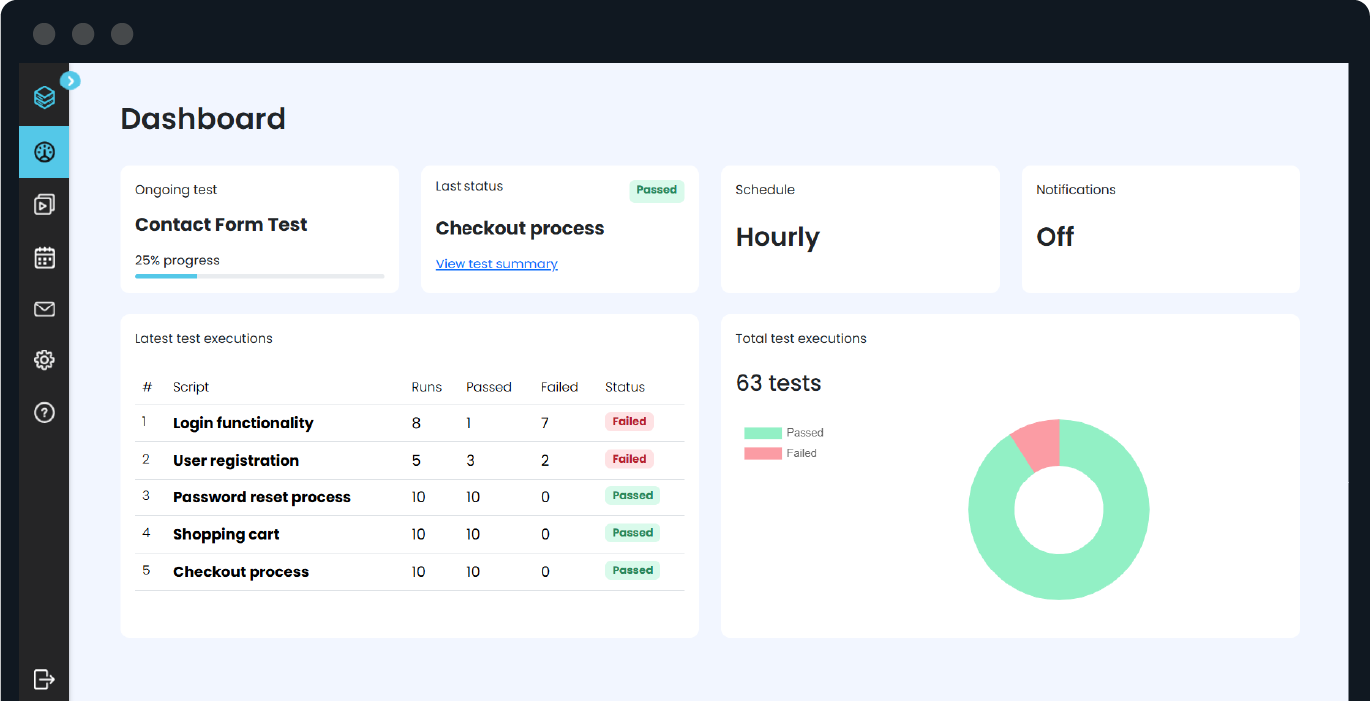Open the Login functionality script row
Screen dimensions: 1370x701
pos(243,423)
